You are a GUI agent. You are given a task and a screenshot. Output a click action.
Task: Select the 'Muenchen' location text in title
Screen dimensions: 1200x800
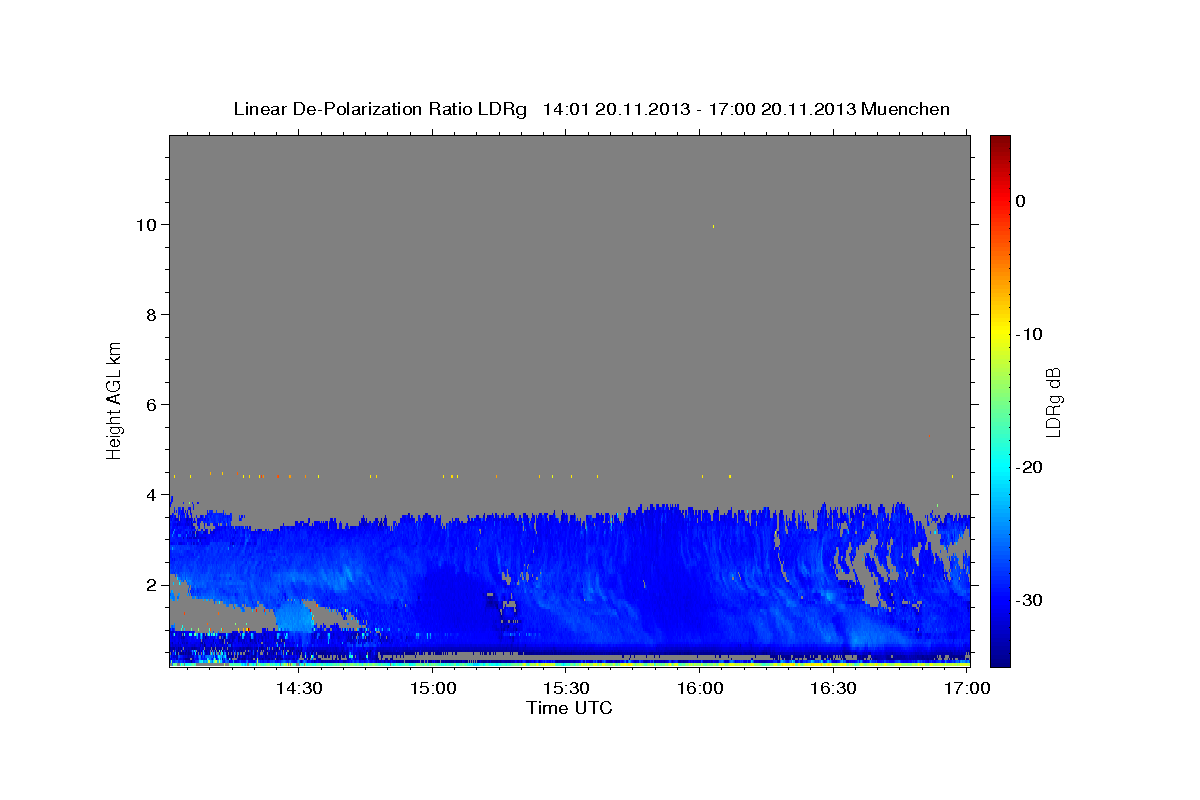pyautogui.click(x=907, y=109)
